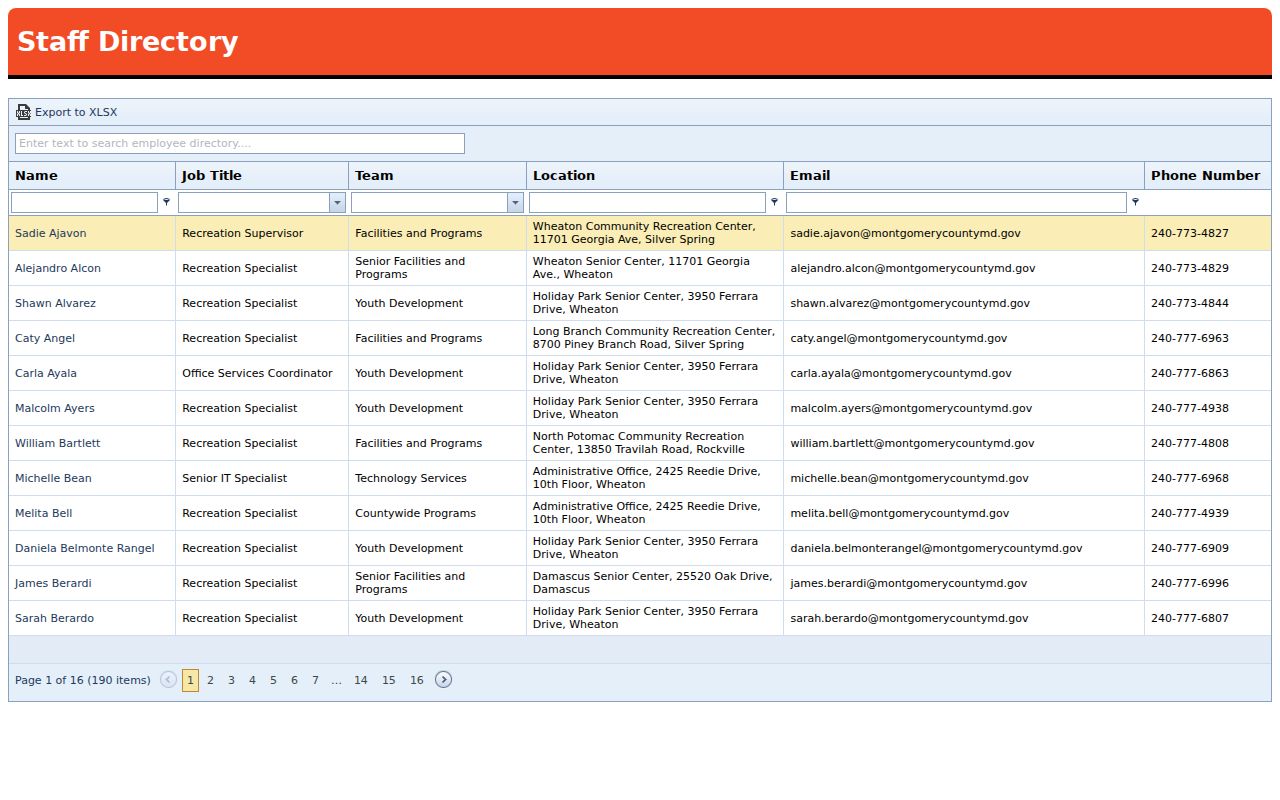1280x800 pixels.
Task: Go to page 15
Action: [389, 680]
